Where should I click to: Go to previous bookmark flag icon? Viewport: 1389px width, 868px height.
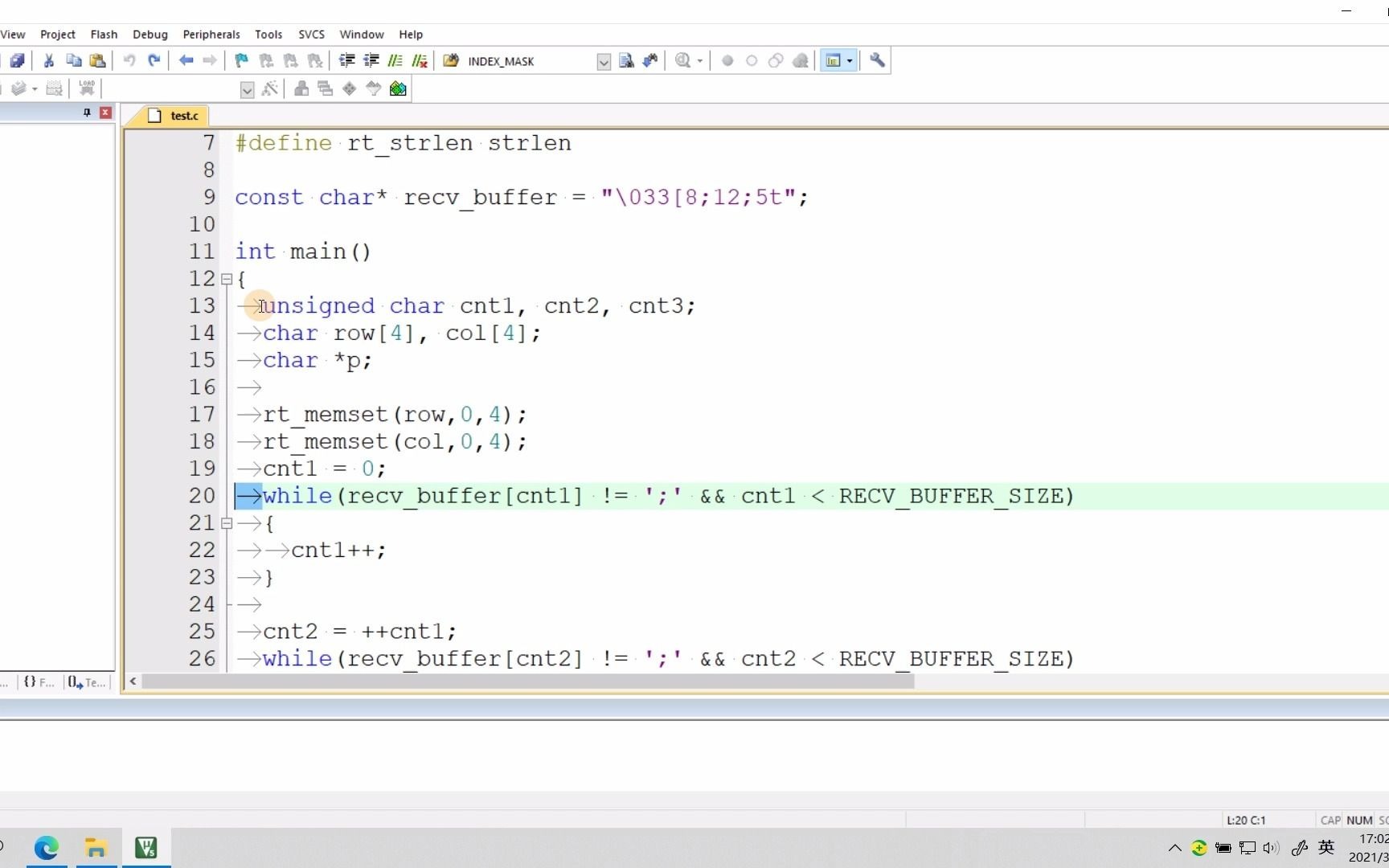[266, 60]
